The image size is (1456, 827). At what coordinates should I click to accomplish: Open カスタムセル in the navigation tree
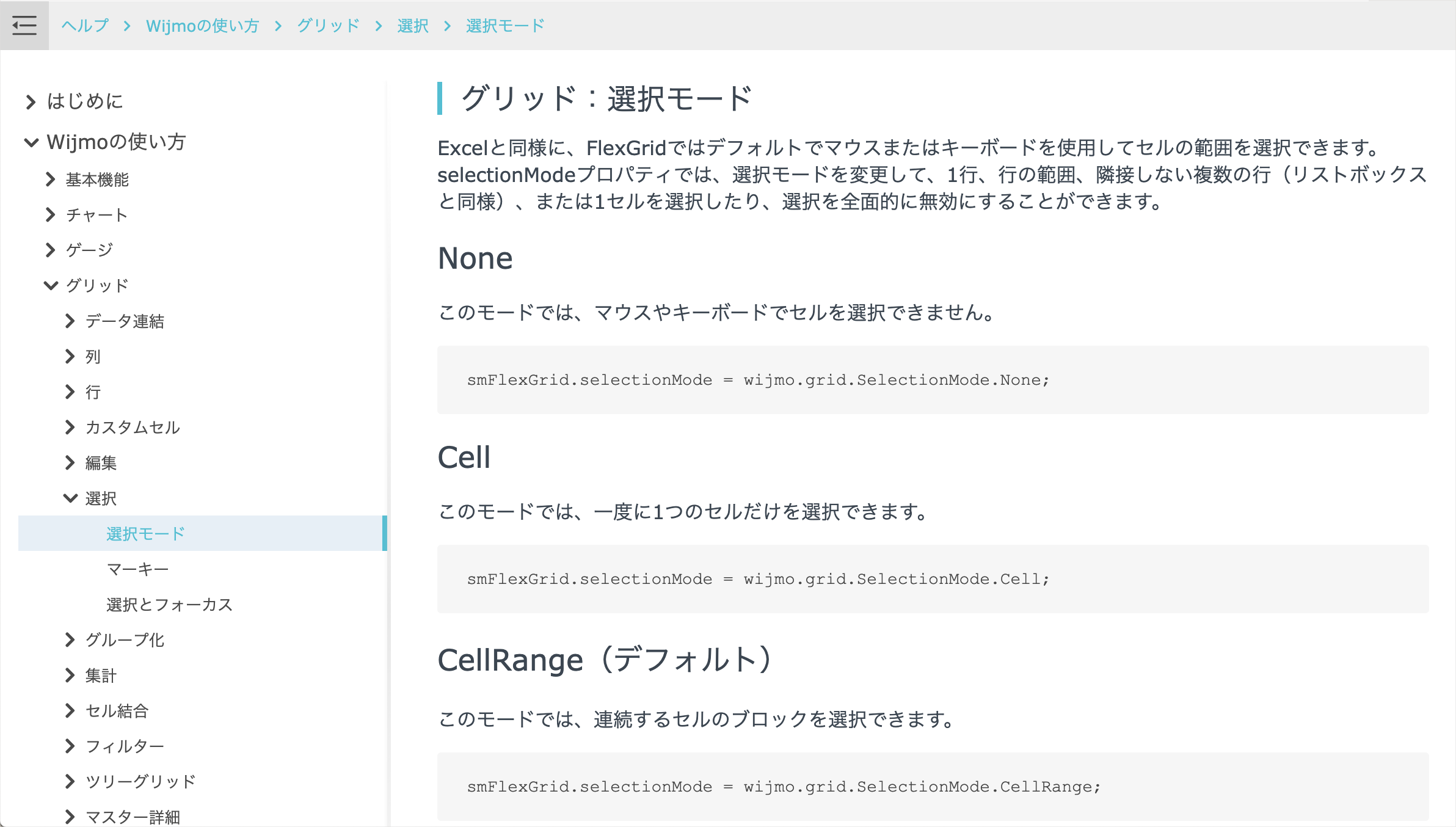point(133,427)
